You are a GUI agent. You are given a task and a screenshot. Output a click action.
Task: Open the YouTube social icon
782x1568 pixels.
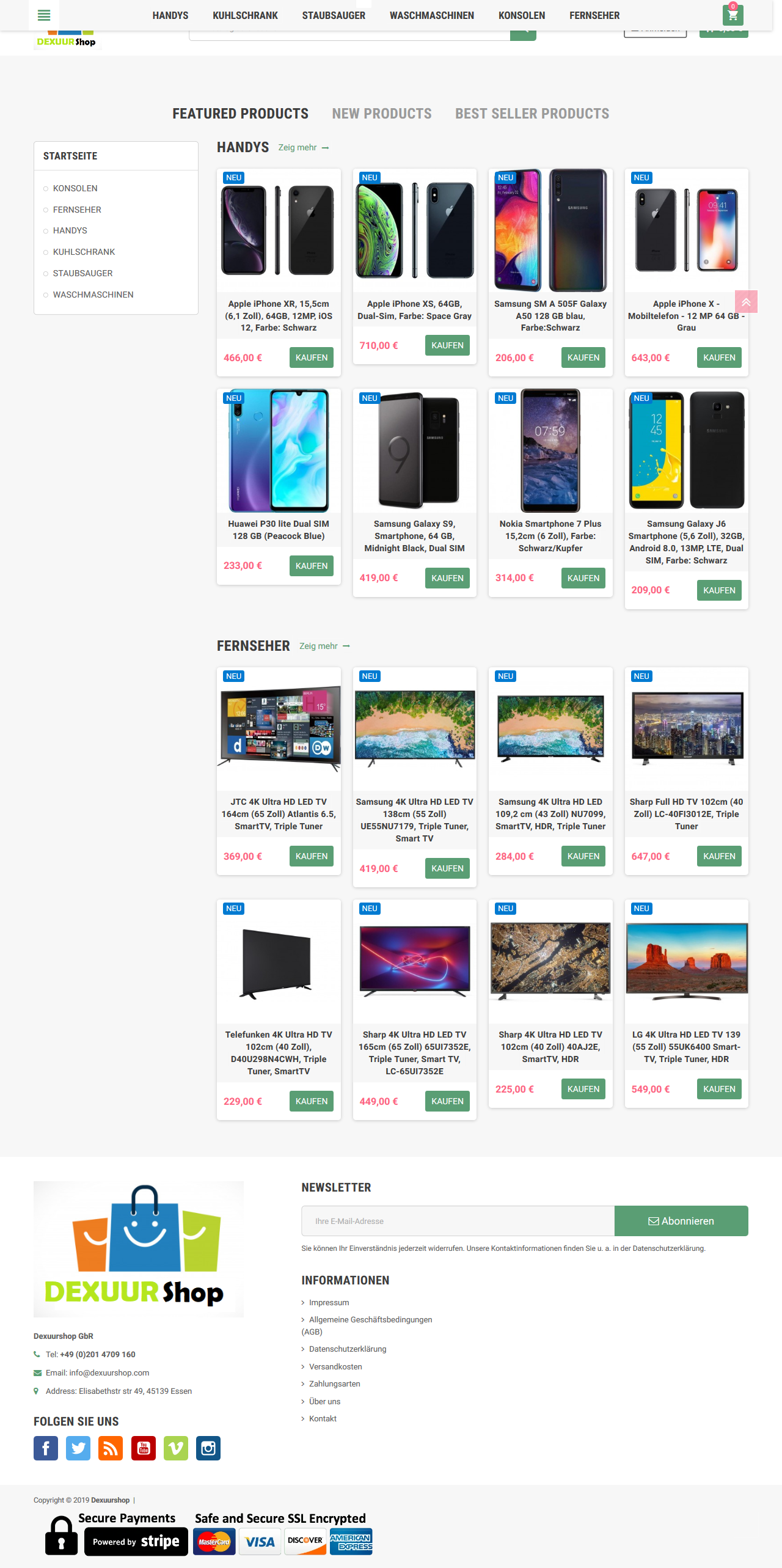(x=144, y=1448)
